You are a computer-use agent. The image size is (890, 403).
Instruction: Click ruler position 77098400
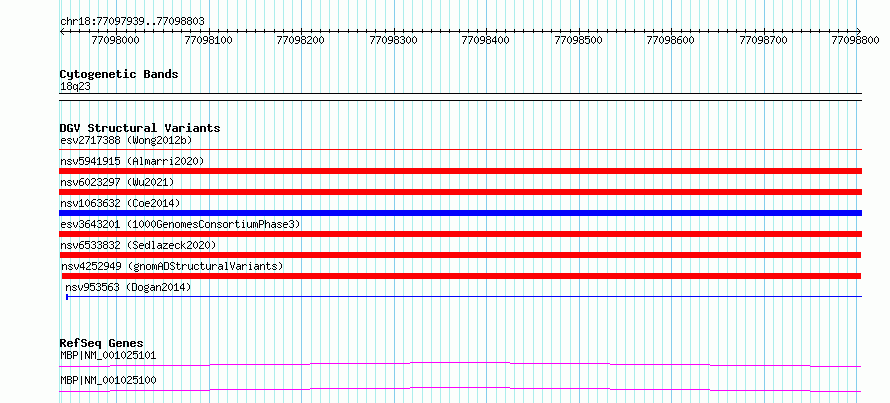click(486, 40)
